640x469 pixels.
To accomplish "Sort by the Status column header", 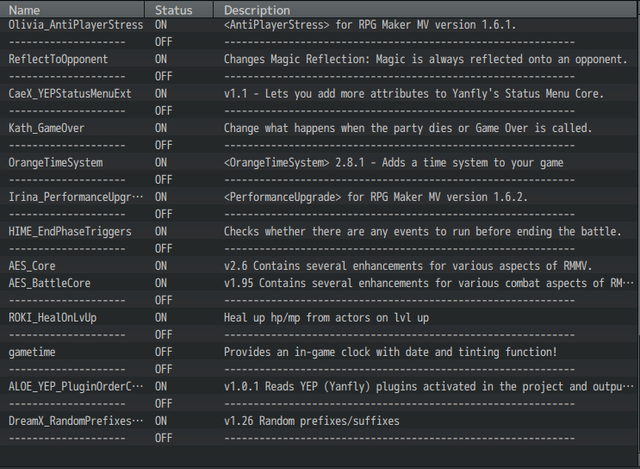I will pos(179,10).
